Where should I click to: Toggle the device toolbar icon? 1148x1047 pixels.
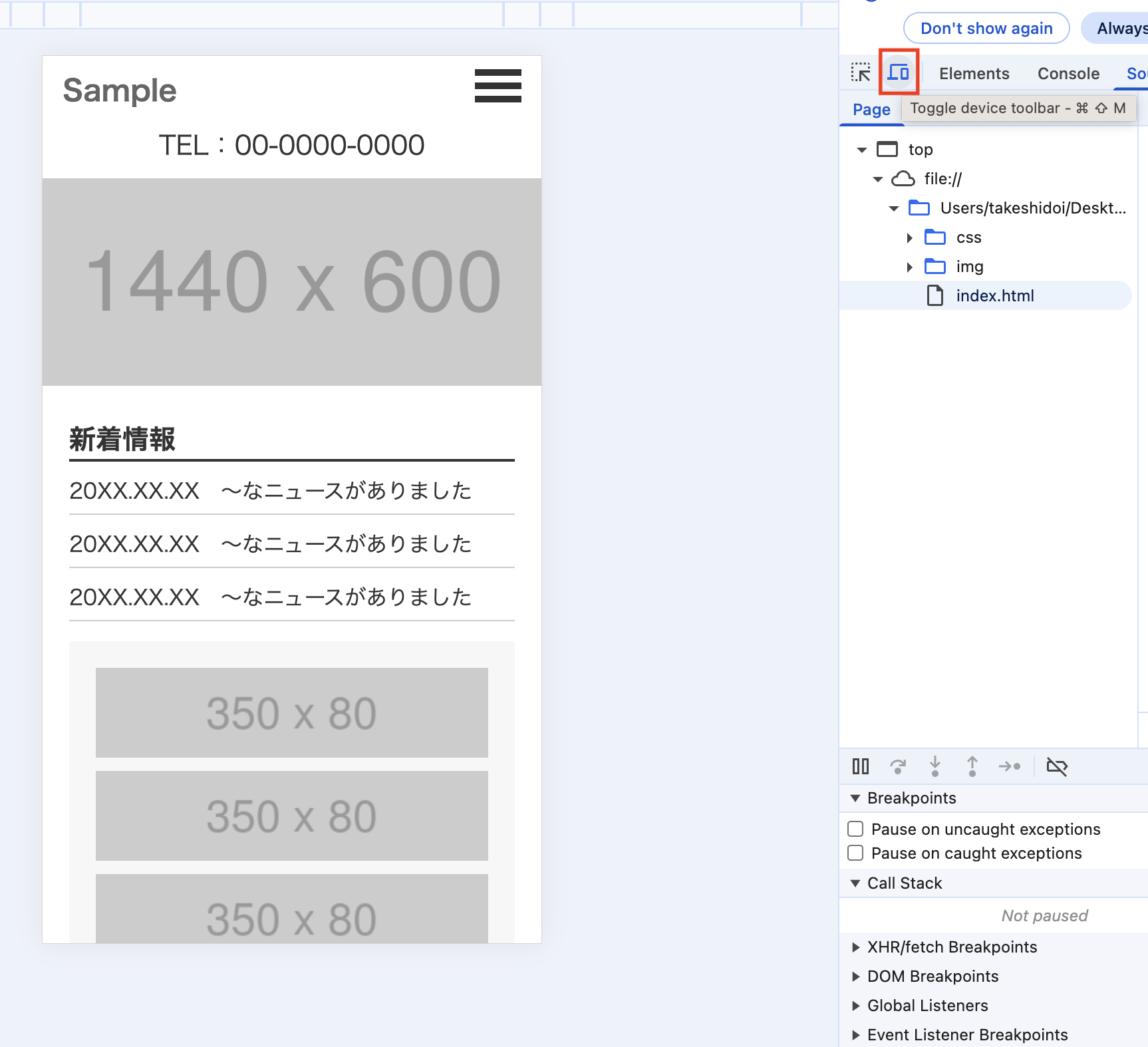click(x=899, y=73)
